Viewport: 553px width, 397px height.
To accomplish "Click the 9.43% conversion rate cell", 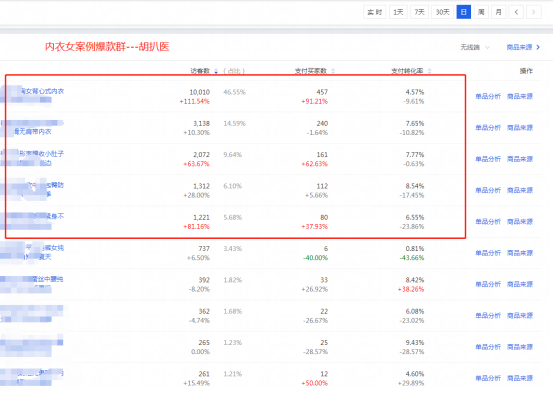I will click(415, 343).
